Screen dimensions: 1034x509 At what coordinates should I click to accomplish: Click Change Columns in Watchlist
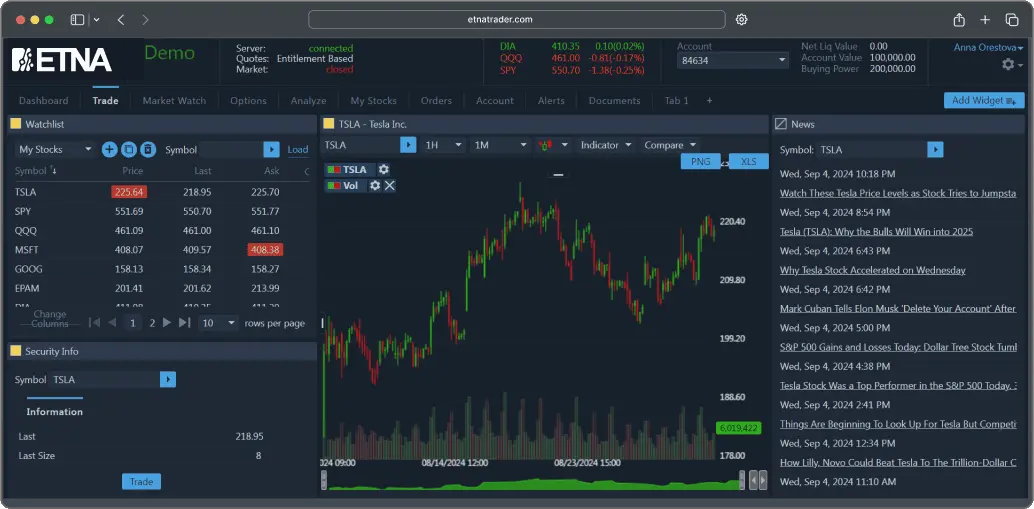[49, 319]
